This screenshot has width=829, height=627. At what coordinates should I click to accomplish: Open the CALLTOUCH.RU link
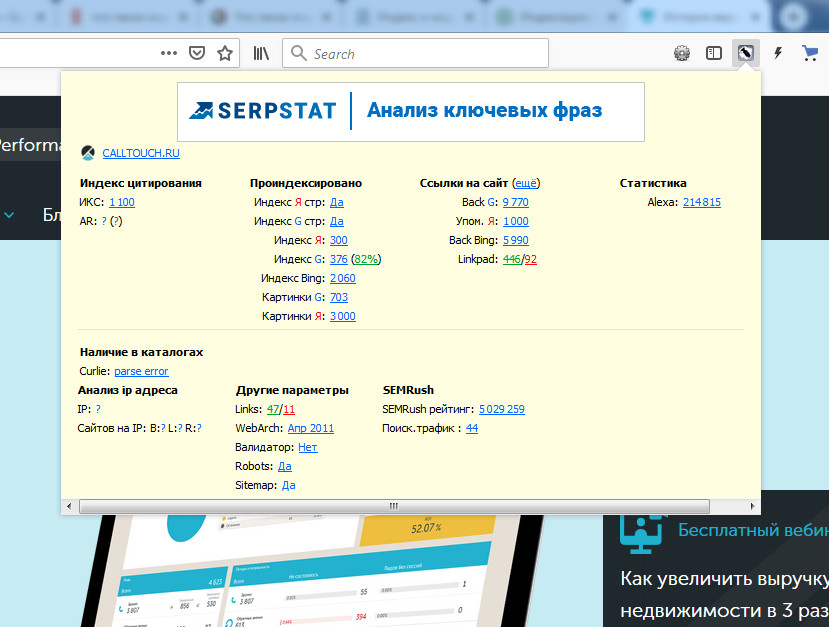point(141,153)
